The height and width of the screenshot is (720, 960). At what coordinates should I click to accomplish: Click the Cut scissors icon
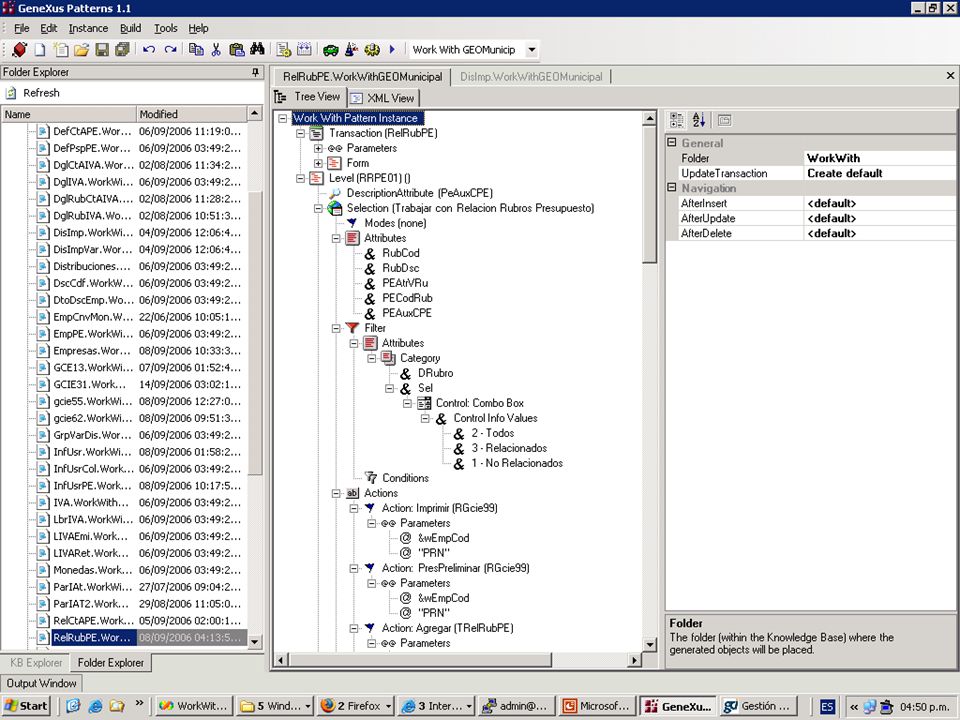216,50
